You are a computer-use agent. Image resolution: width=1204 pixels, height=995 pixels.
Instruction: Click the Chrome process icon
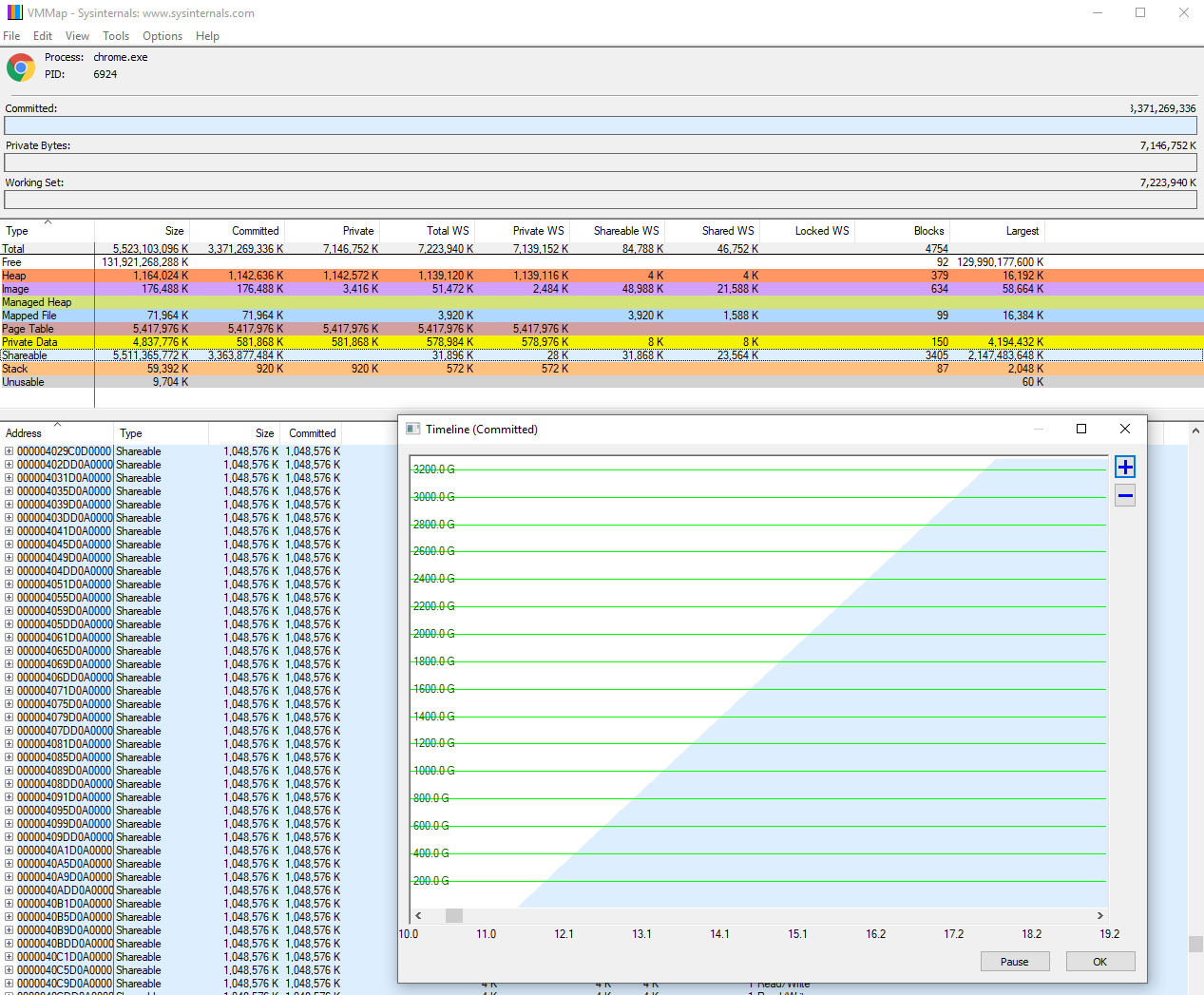pyautogui.click(x=21, y=67)
